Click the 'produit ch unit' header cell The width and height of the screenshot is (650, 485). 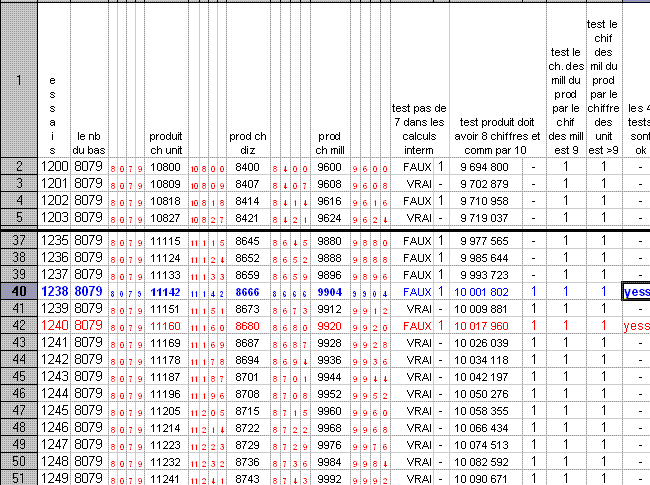point(165,142)
